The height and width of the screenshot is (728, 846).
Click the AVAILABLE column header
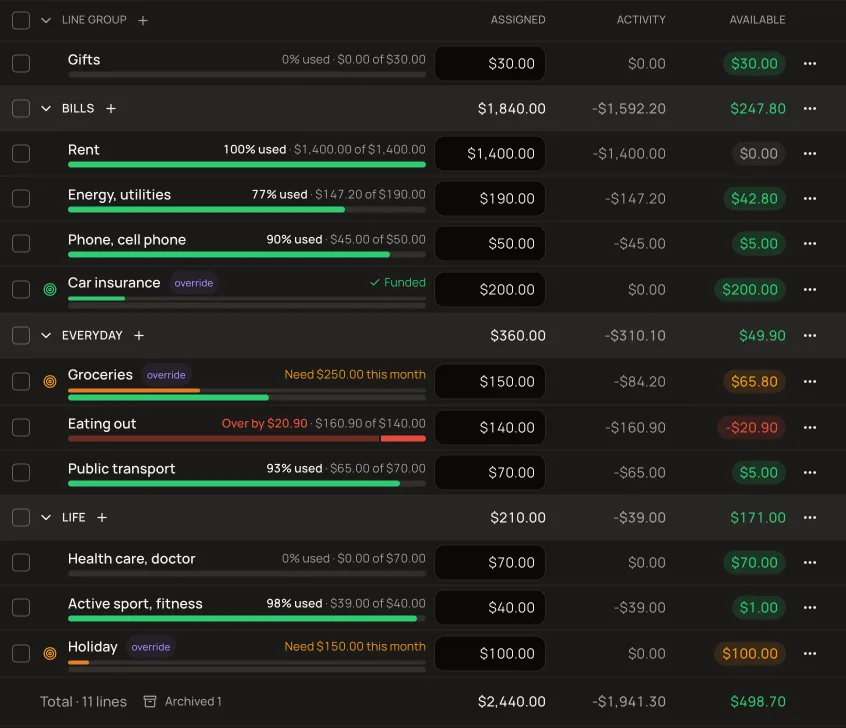click(x=758, y=20)
